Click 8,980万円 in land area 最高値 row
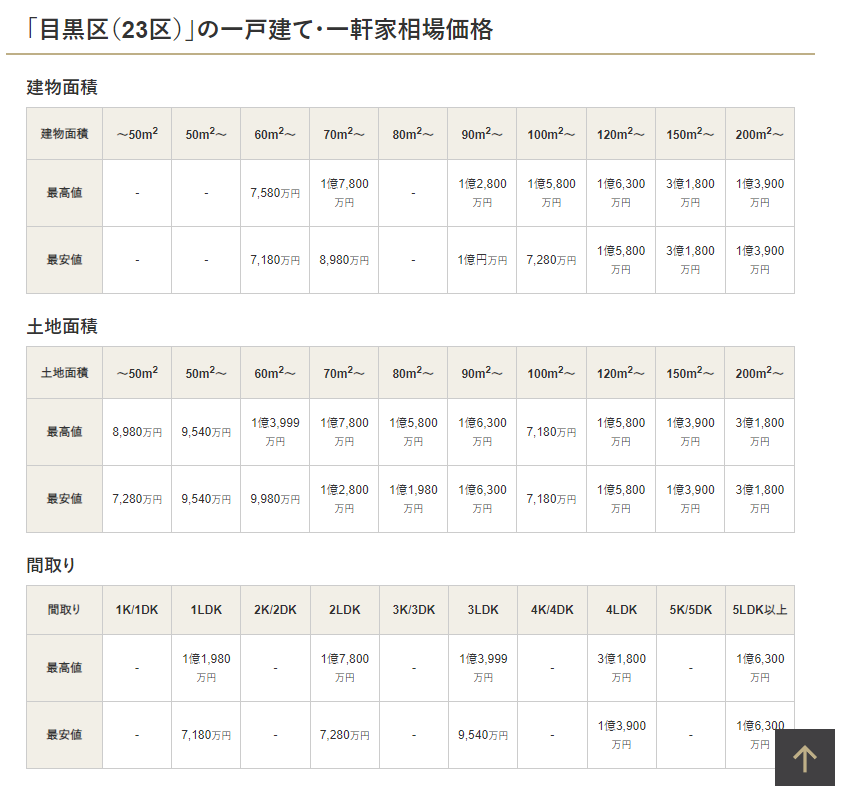 137,432
